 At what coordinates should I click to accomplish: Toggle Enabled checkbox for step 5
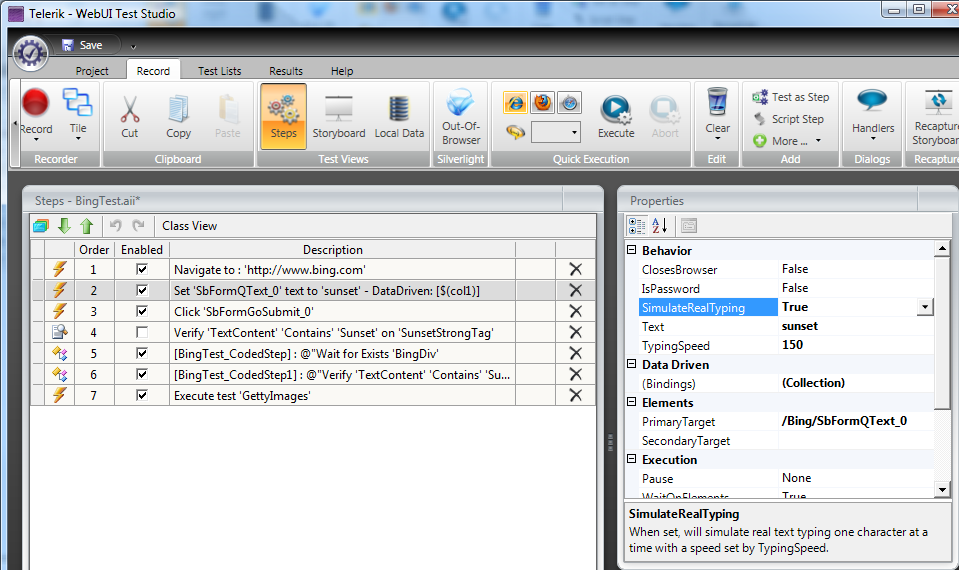tap(142, 353)
